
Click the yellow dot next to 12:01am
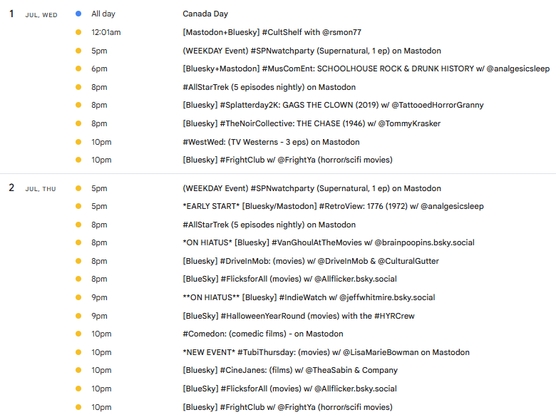click(x=78, y=32)
